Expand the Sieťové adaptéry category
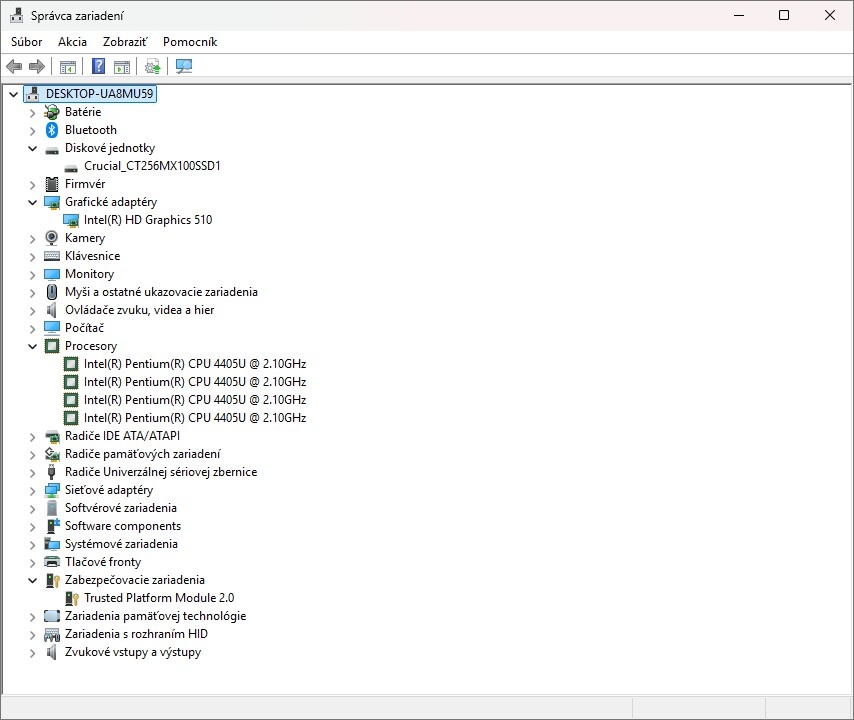854x720 pixels. (x=32, y=489)
